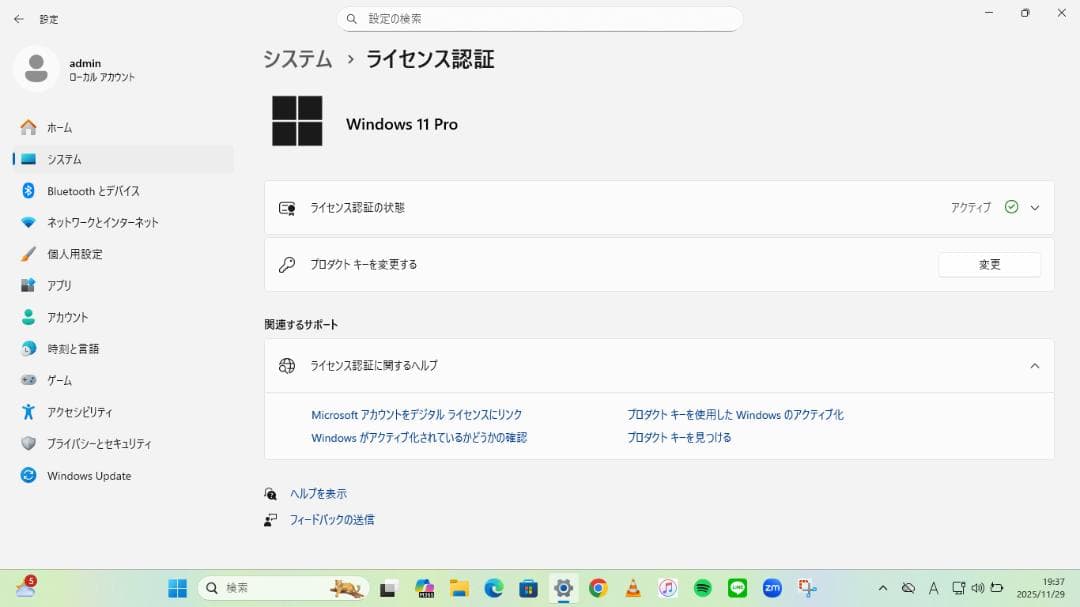Click the 変更 product key button

click(989, 265)
